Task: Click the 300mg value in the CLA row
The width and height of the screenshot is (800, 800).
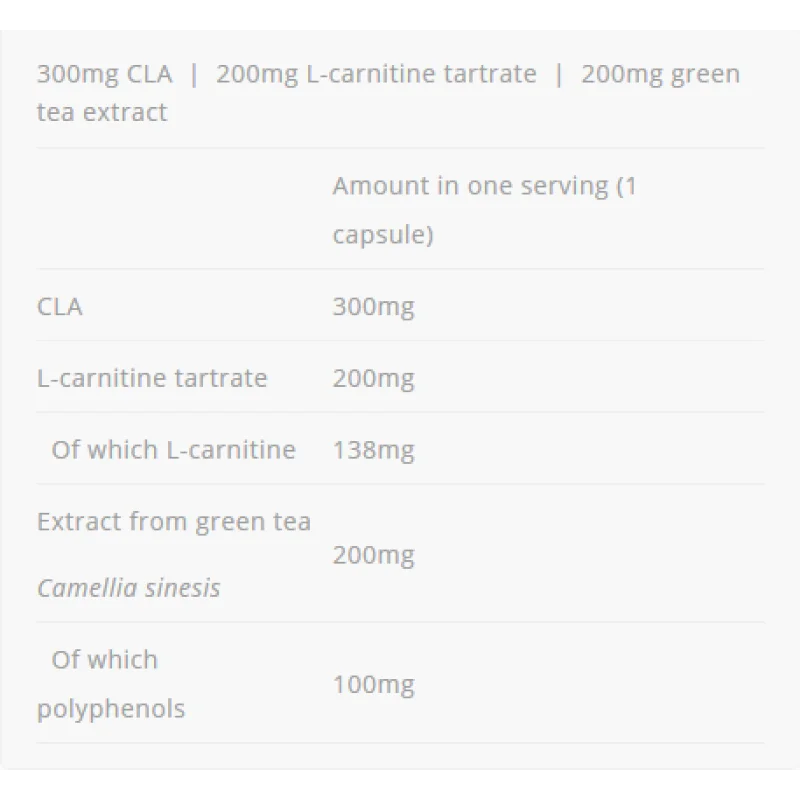Action: click(x=373, y=307)
